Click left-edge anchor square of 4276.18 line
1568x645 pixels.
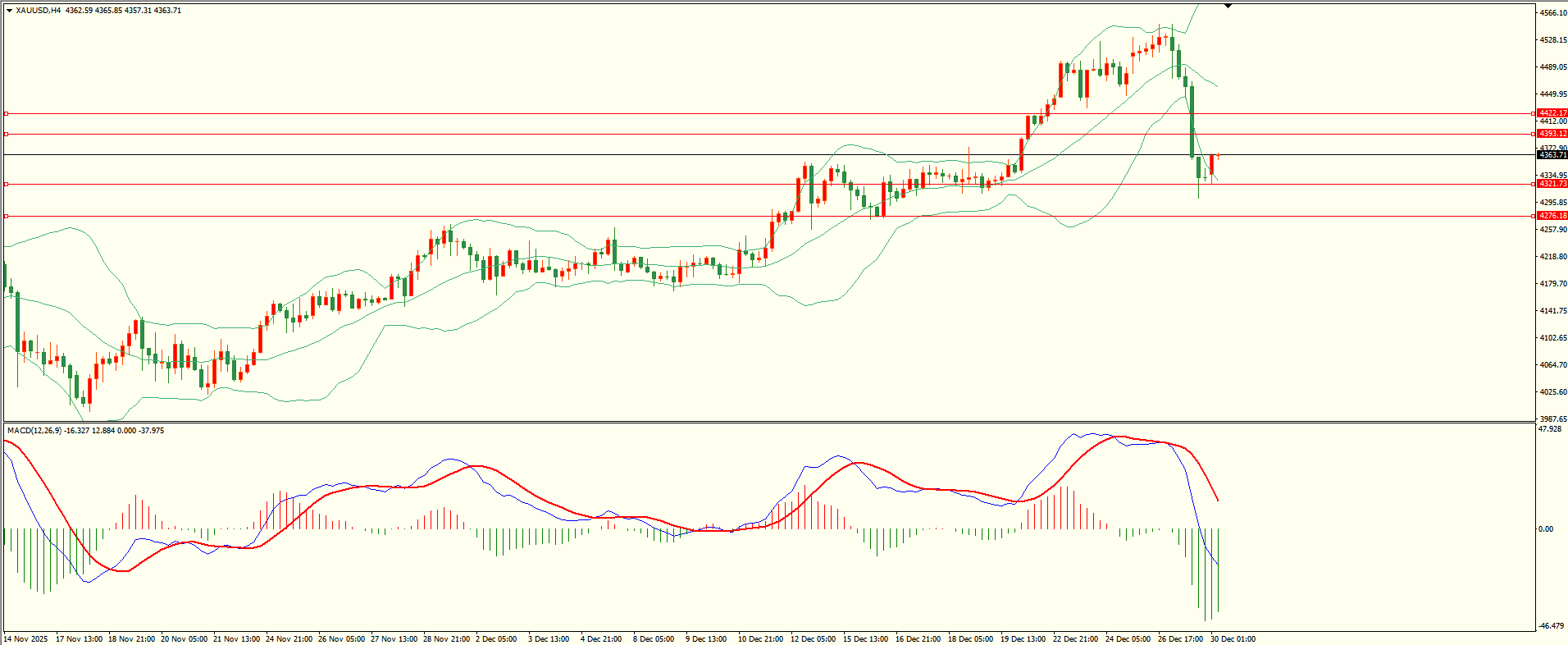tap(6, 216)
